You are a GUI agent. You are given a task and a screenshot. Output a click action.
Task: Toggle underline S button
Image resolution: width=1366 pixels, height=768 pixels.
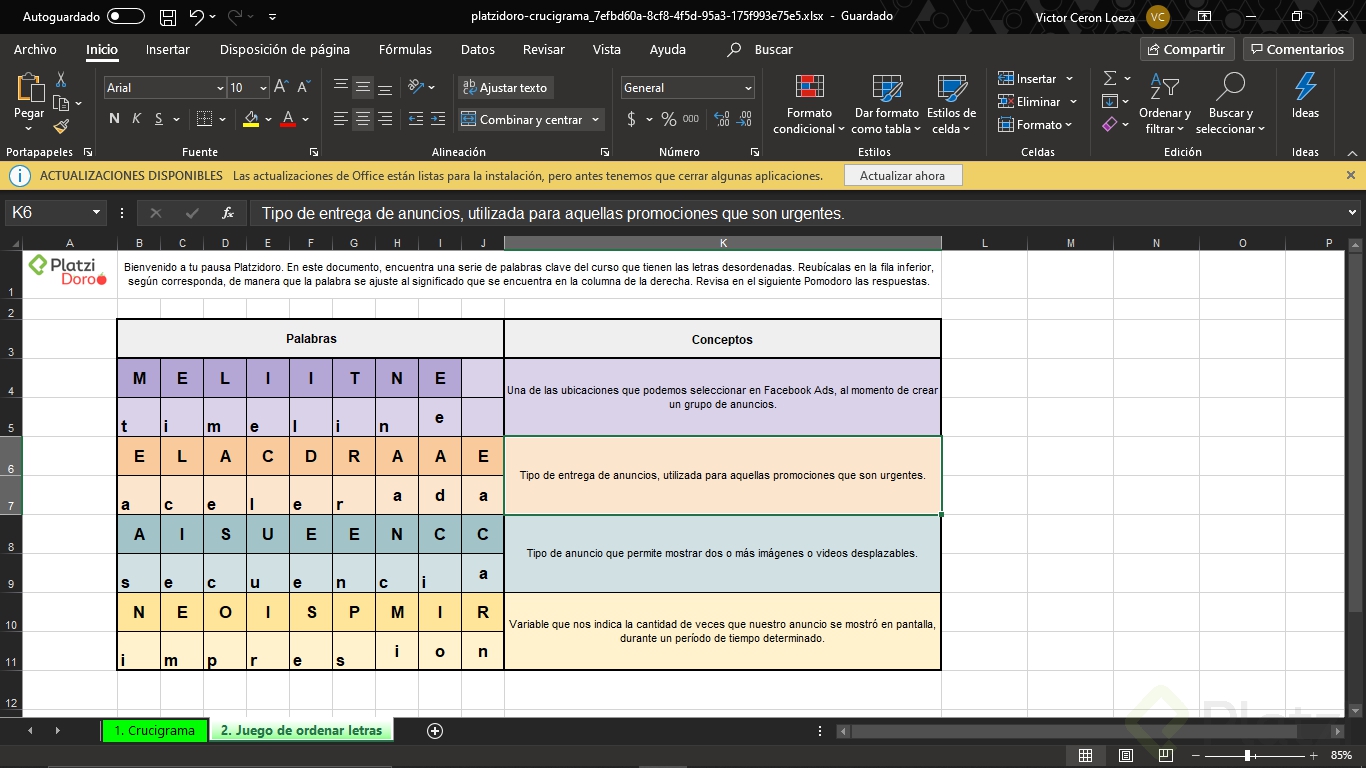coord(158,119)
